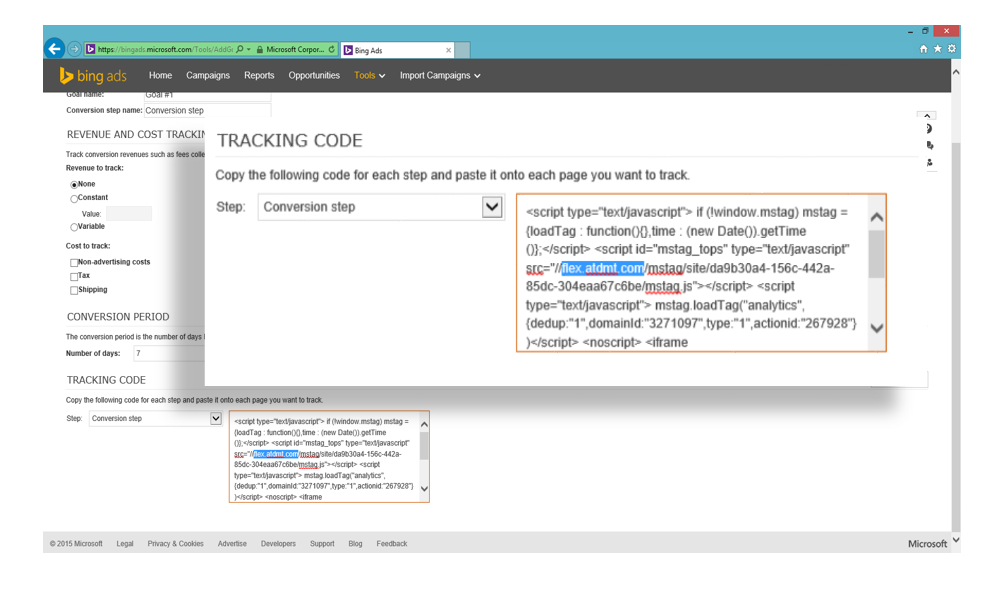Open a new tab next to Bing Ads
986x590 pixels.
462,50
